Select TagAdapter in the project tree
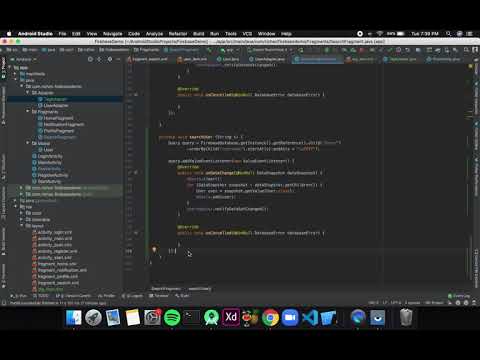The height and width of the screenshot is (360, 480). point(55,99)
